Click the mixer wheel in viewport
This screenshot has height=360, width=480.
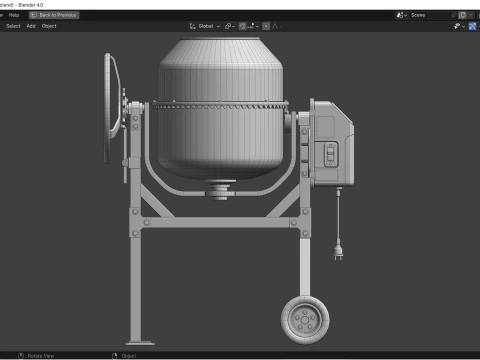[x=305, y=320]
